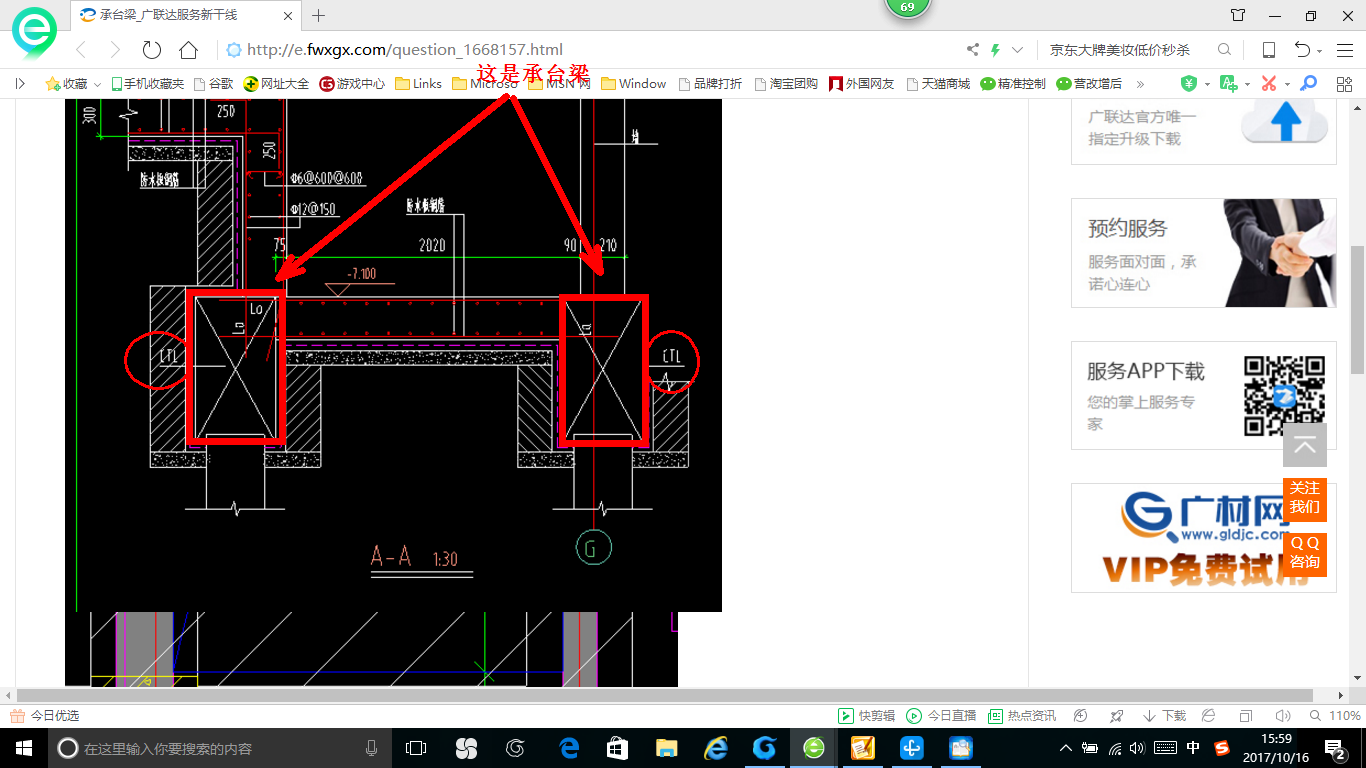Screen dimensions: 1366x768
Task: Select the 承台梁_广联达服务新干线 tab
Action: [185, 15]
